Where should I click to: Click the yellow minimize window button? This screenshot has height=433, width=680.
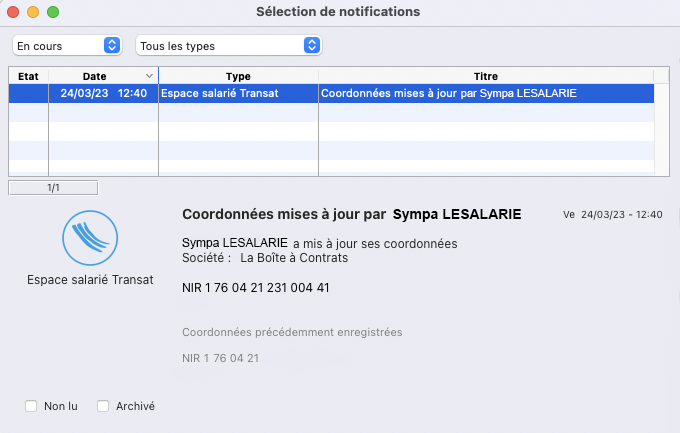pos(33,12)
